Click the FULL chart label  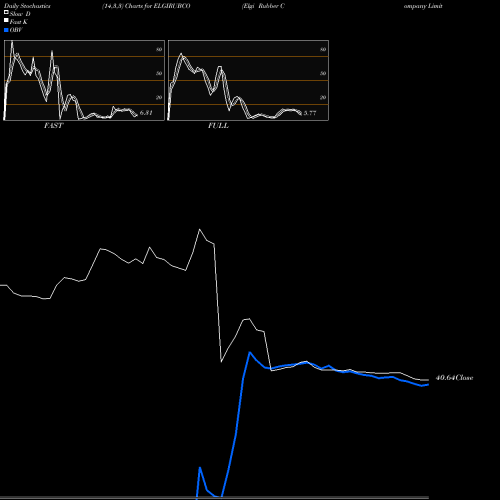pos(218,125)
